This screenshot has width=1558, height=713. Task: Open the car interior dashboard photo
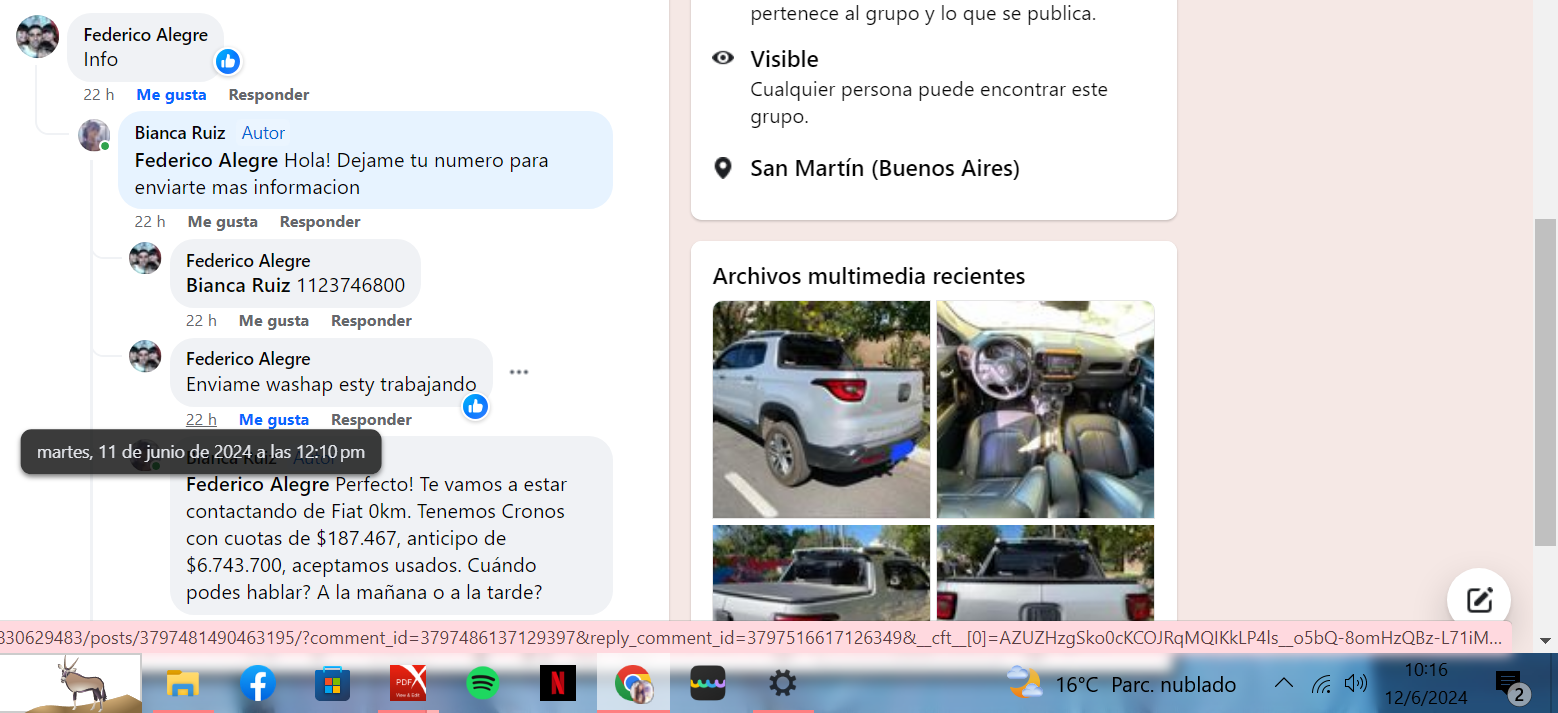click(1045, 409)
